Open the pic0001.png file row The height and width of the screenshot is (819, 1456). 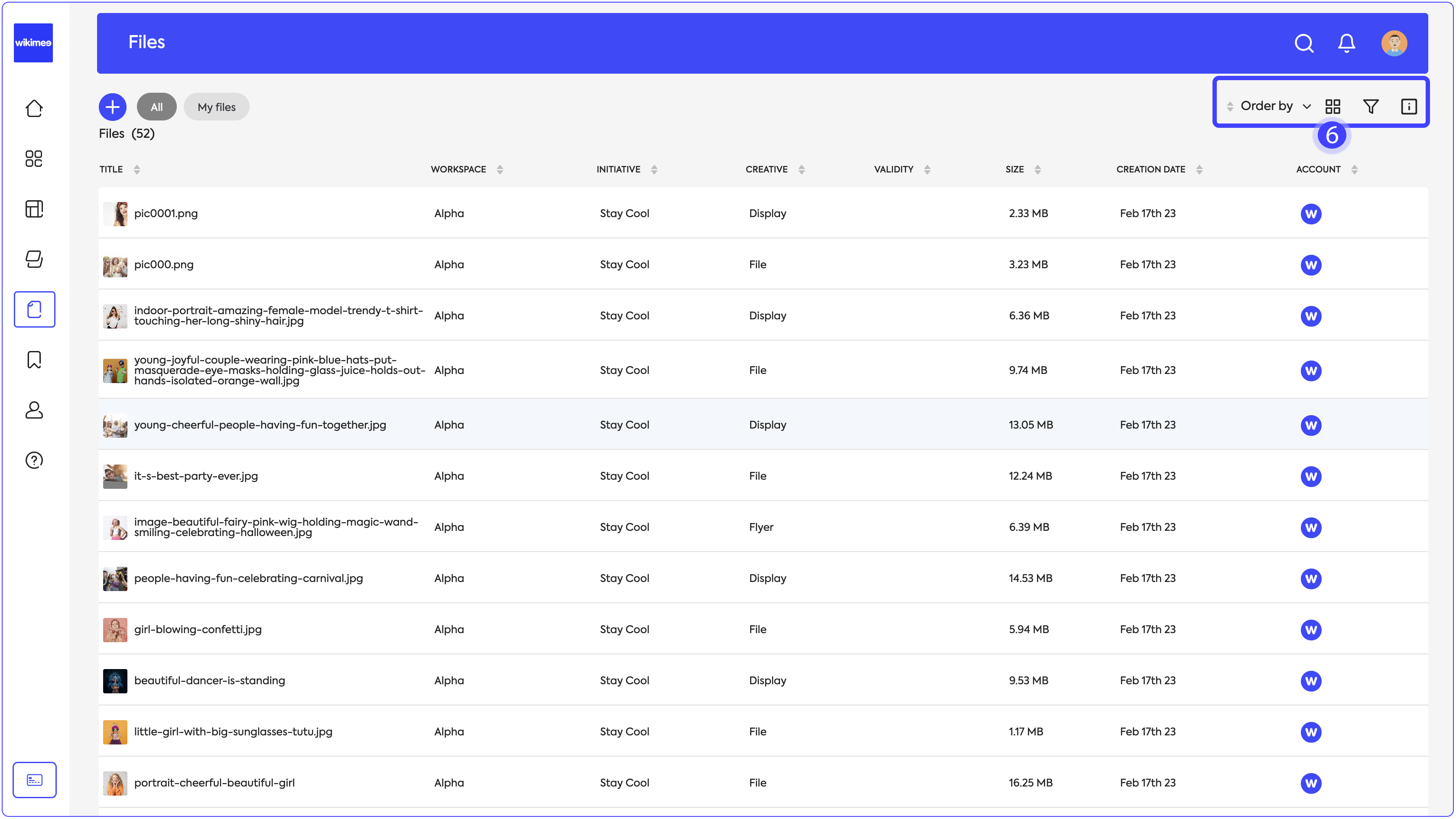click(166, 214)
